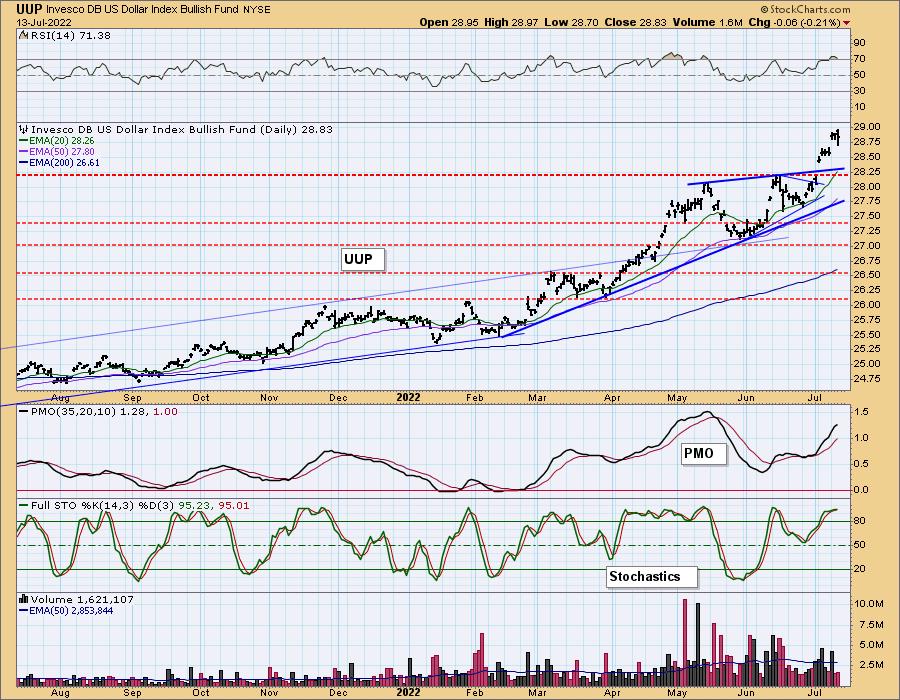
Task: Click the RSI indicator icon beside RSI(14)
Action: pos(24,35)
